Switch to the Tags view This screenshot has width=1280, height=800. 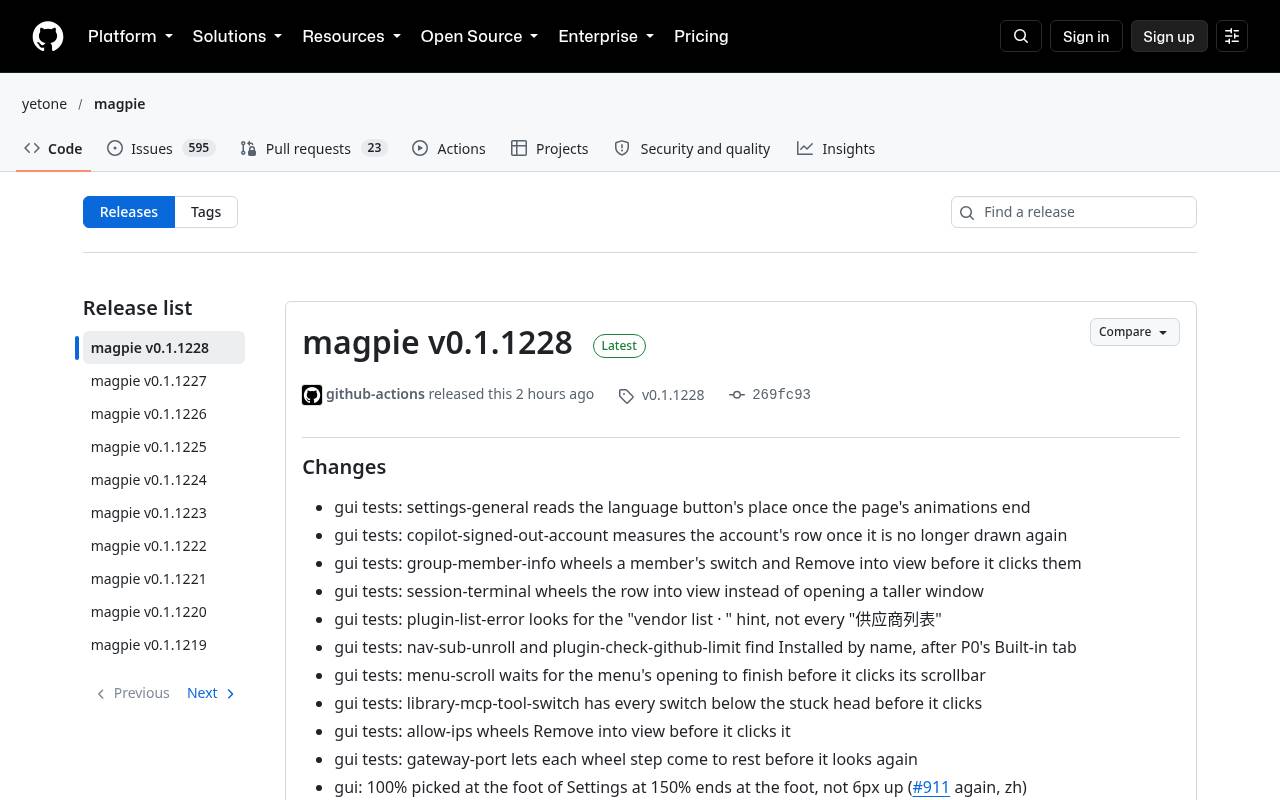(x=206, y=212)
